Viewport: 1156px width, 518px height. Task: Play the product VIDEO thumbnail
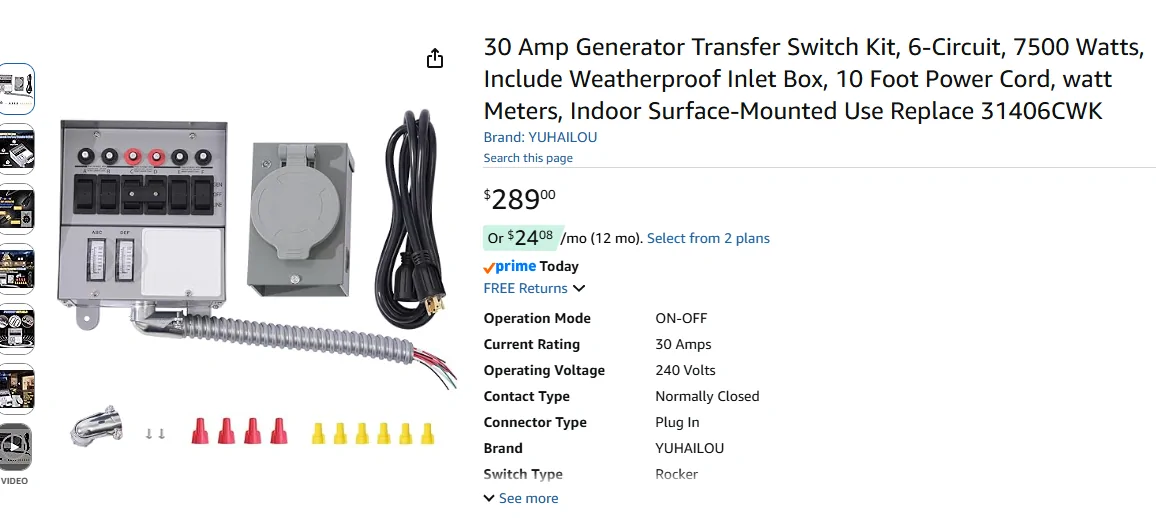(x=16, y=449)
